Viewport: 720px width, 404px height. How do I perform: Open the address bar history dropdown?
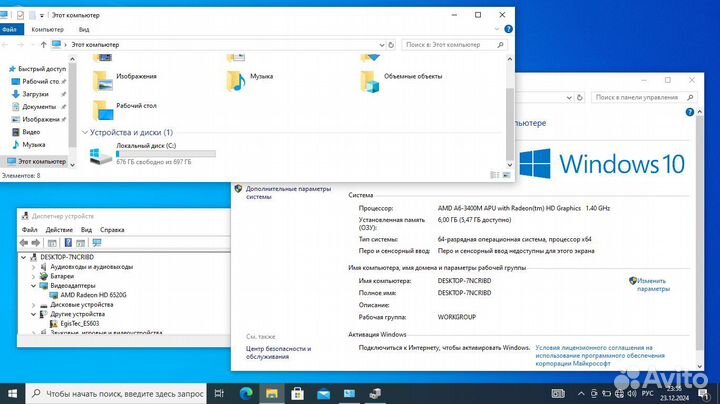click(x=382, y=45)
